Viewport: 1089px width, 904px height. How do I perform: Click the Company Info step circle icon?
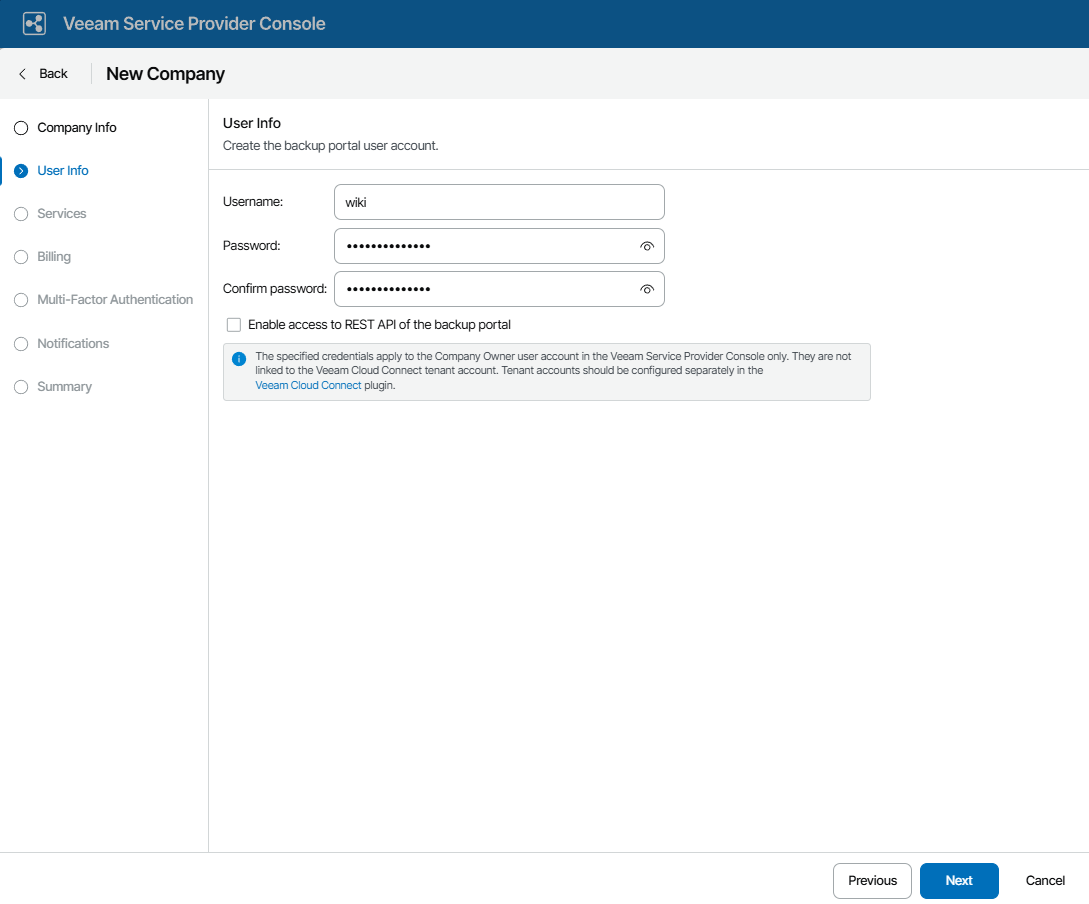pyautogui.click(x=21, y=128)
